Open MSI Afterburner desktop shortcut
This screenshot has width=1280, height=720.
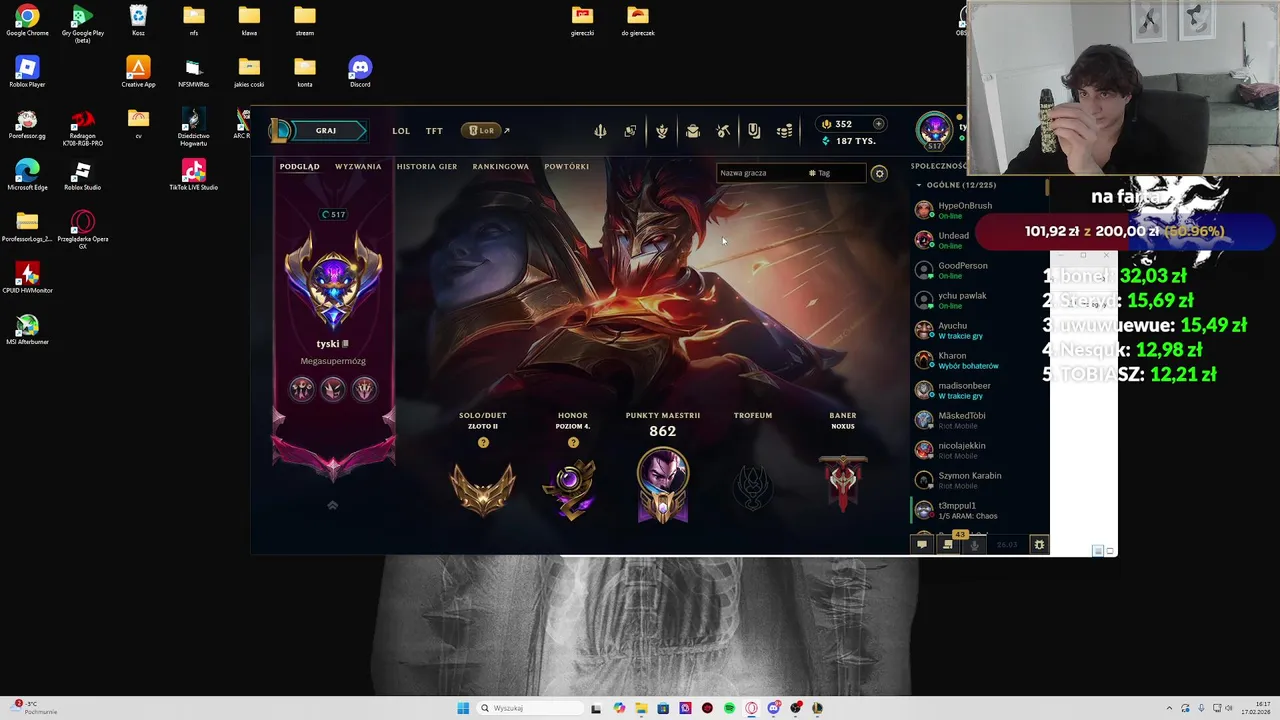27,331
